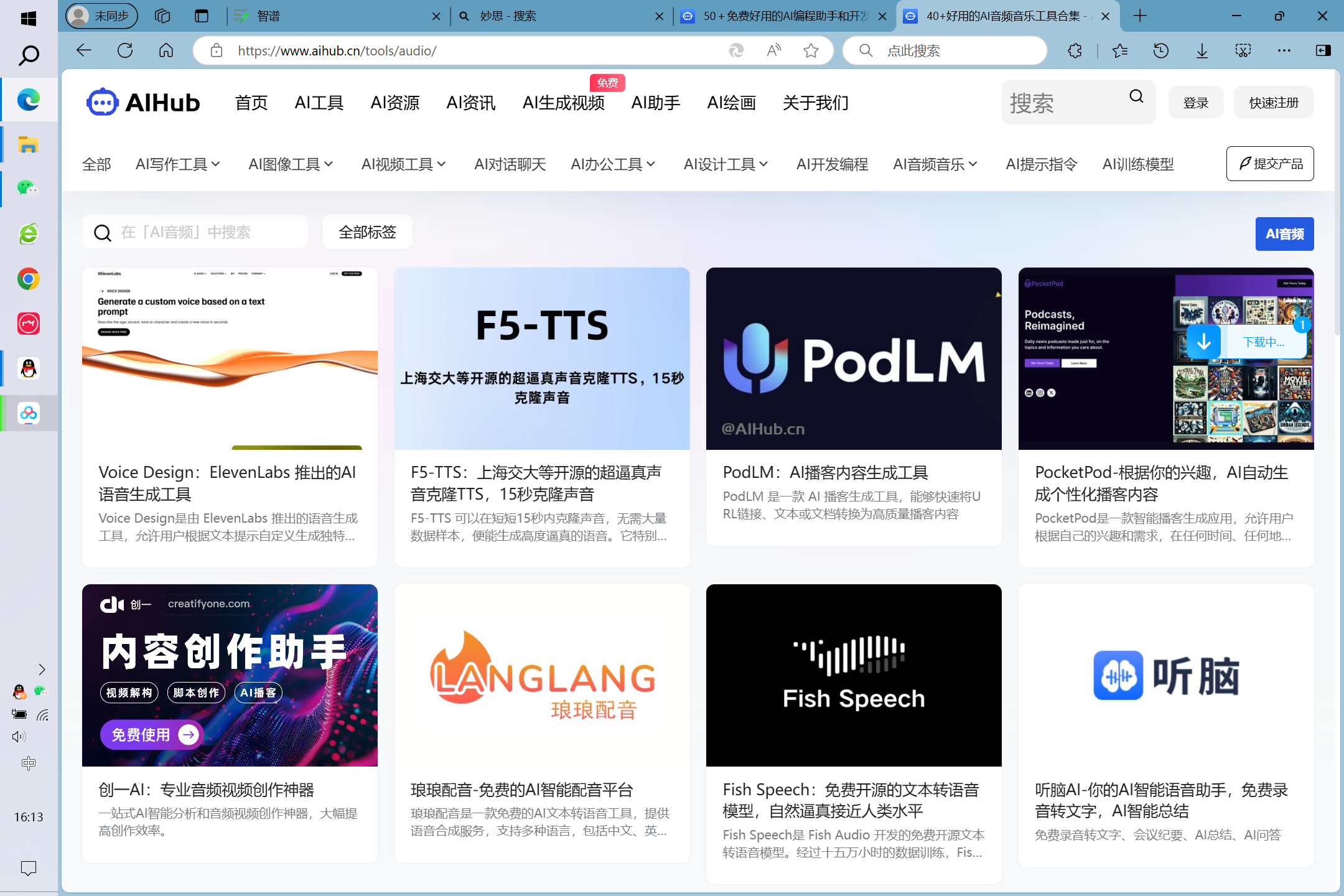
Task: Open the 首页 nav item
Action: pos(251,103)
